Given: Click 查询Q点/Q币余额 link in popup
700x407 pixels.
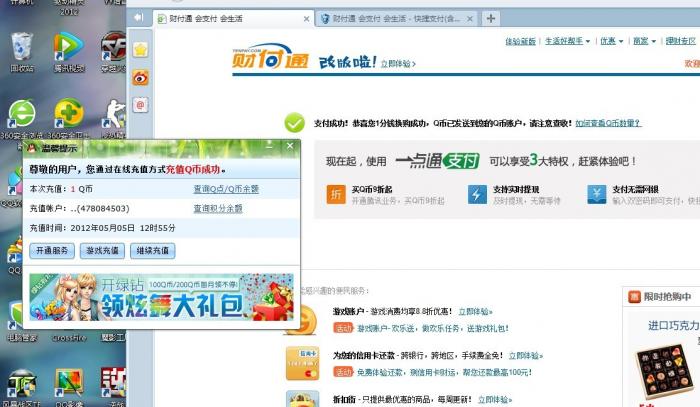Looking at the screenshot, I should 226,189.
